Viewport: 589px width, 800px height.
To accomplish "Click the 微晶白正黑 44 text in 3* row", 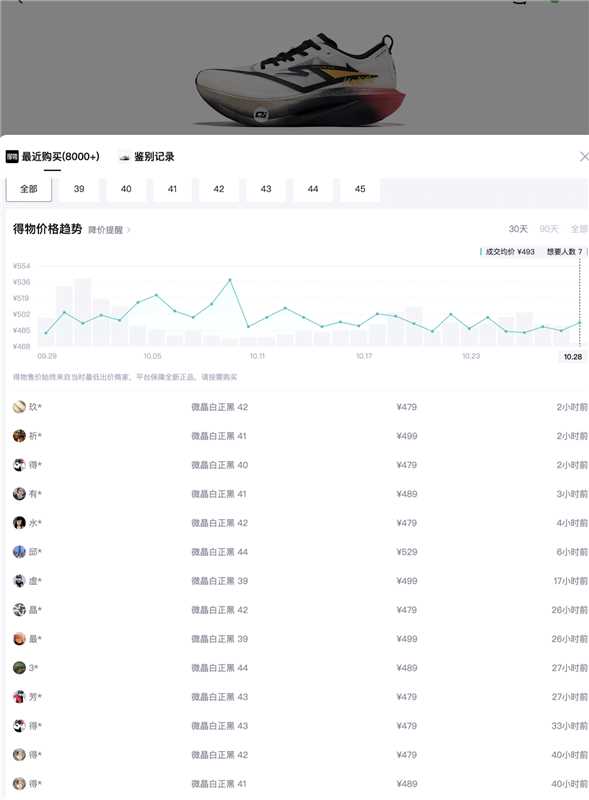I will [x=219, y=668].
